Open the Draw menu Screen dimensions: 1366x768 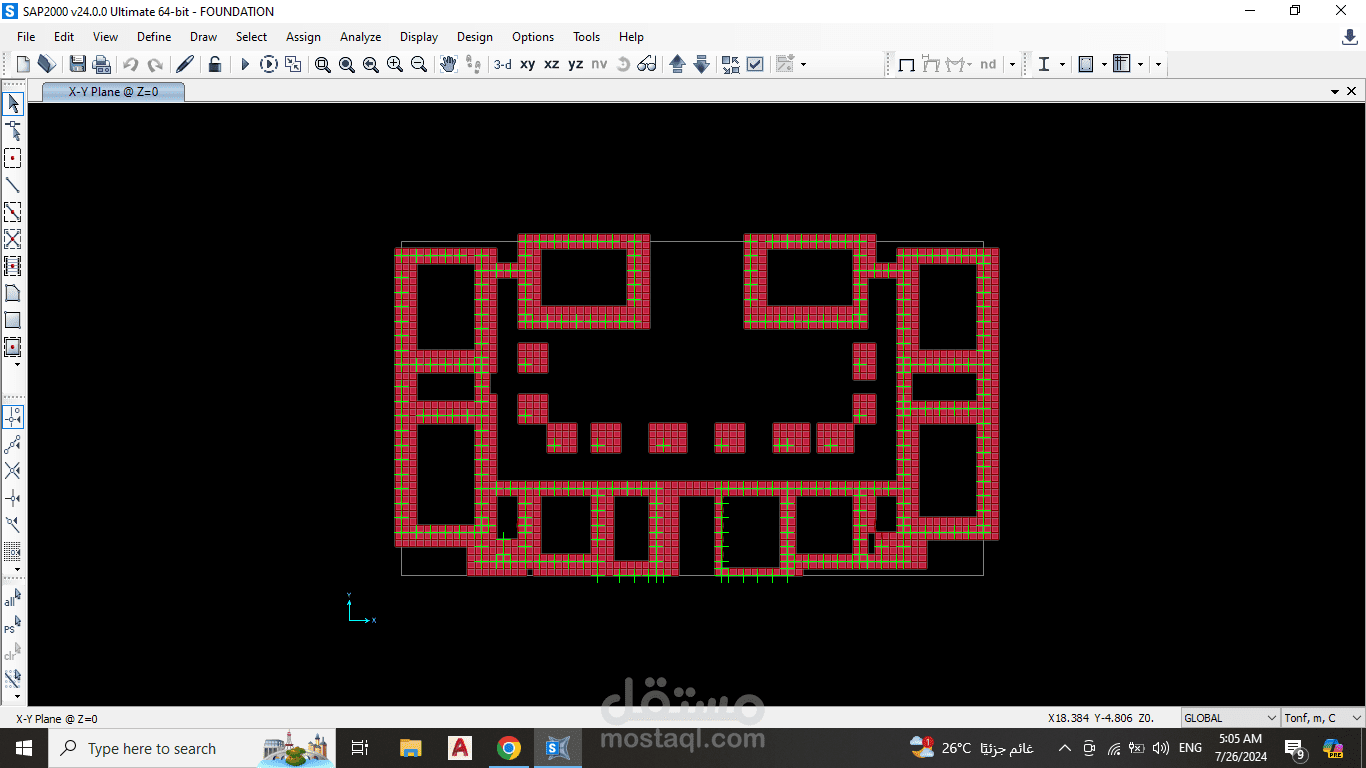(203, 37)
